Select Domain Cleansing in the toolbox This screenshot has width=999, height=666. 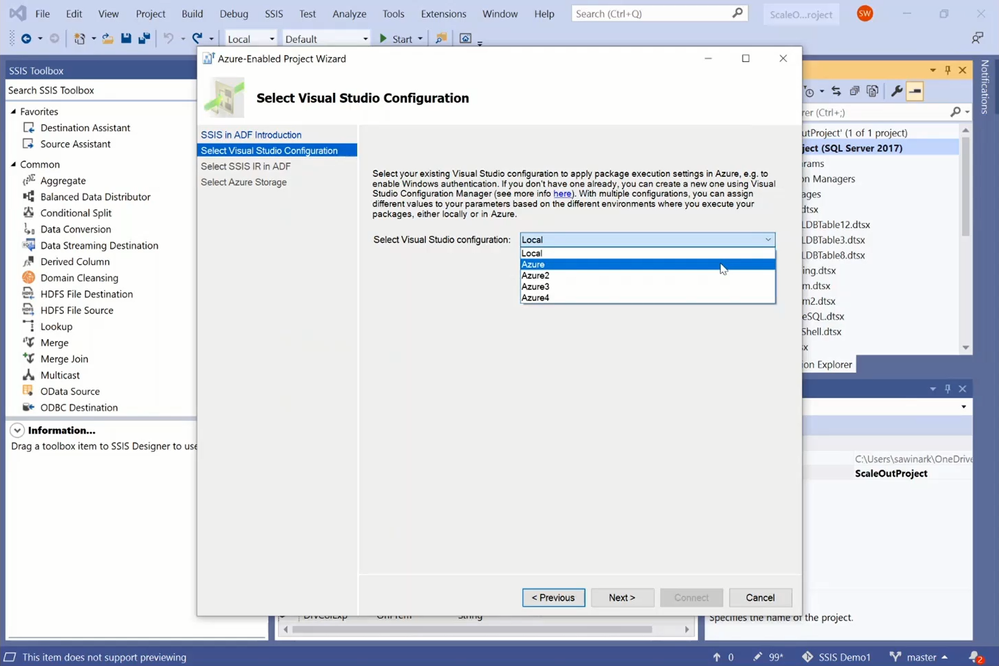(x=79, y=278)
